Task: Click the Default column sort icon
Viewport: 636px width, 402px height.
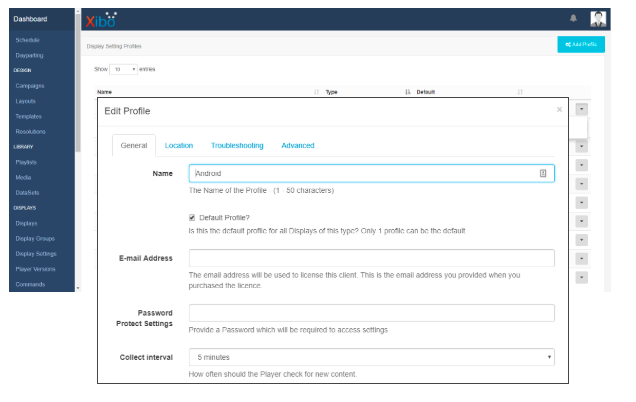Action: (521, 92)
